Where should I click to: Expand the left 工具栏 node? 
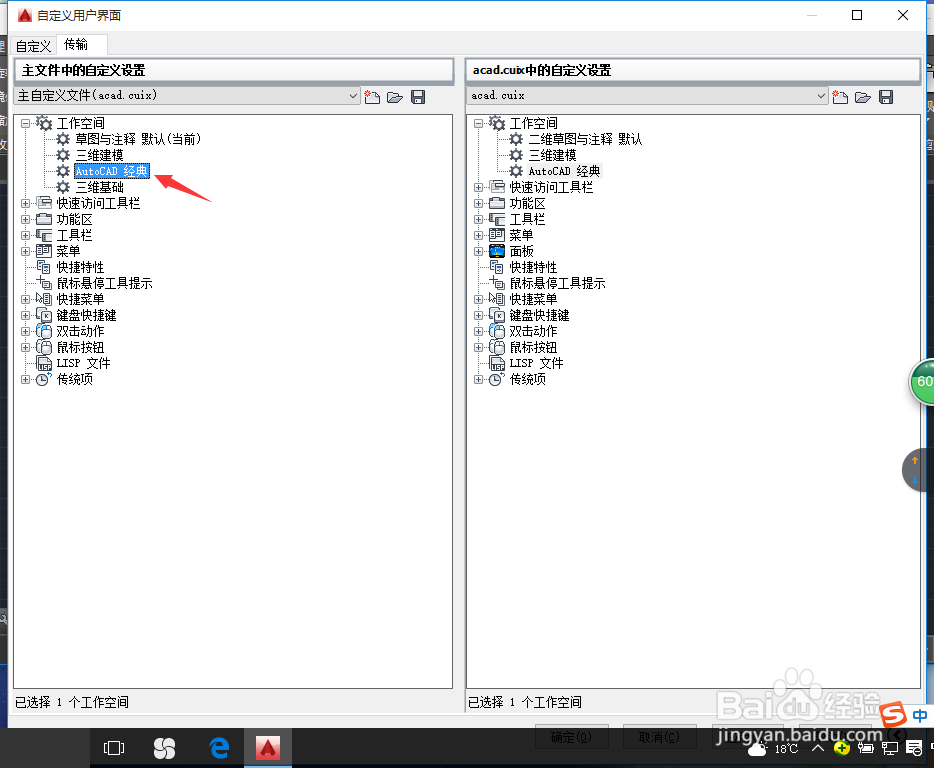(25, 236)
